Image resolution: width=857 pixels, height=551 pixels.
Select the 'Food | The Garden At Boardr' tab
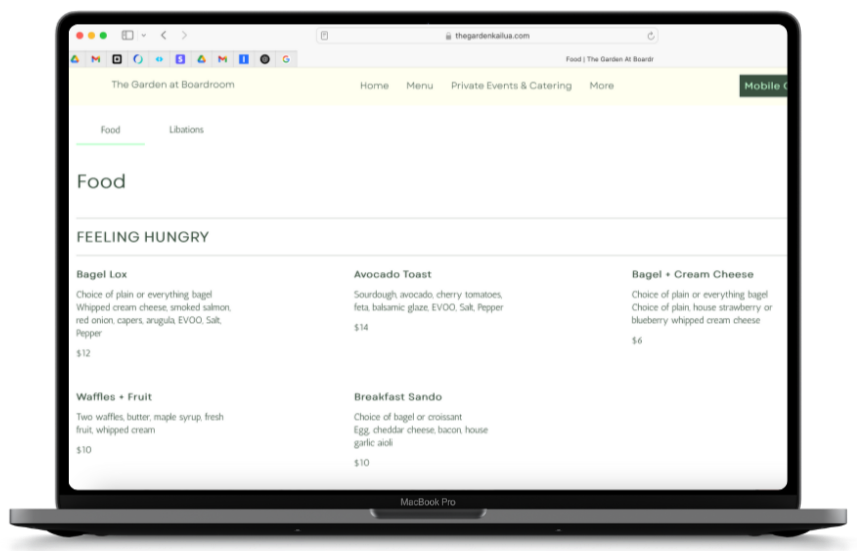[609, 59]
